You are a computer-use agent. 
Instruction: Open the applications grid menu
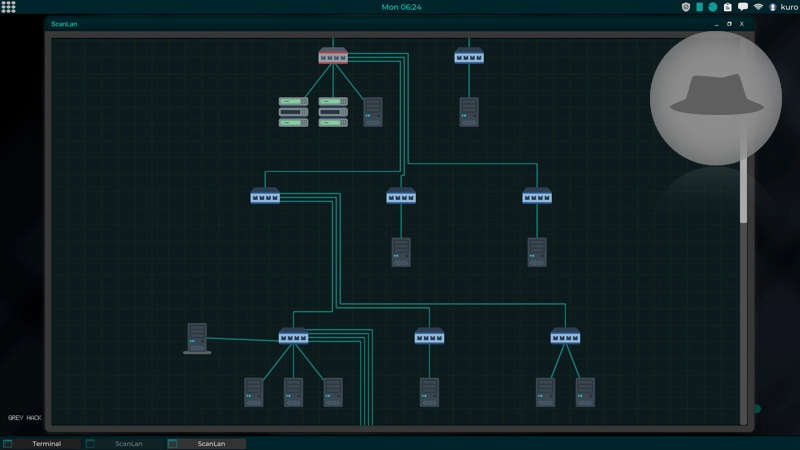click(8, 7)
